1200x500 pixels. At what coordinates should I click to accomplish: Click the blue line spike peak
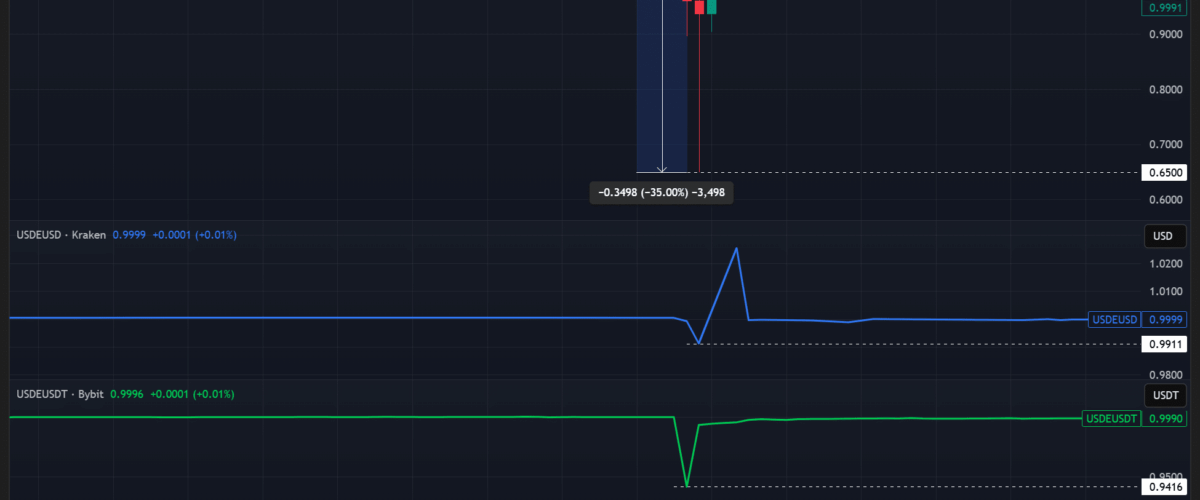coord(737,248)
